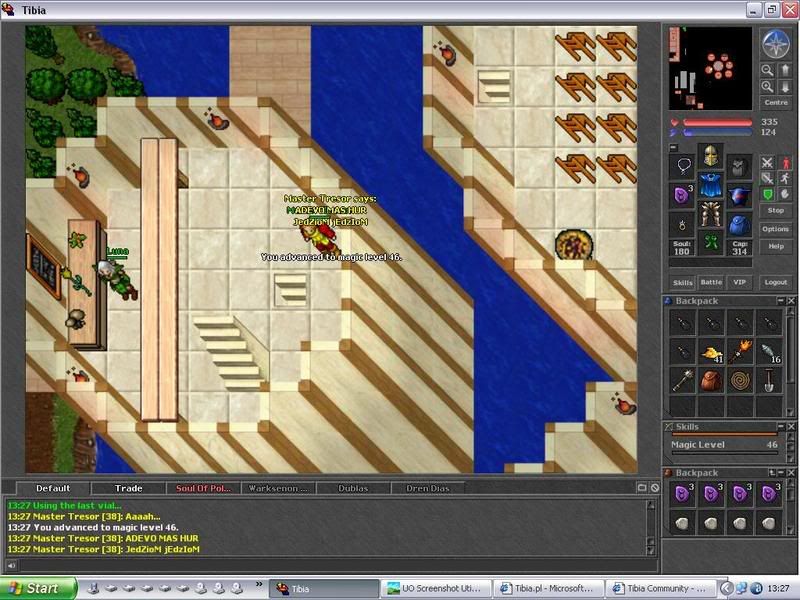
Task: Select the mace in Backpack
Action: (x=683, y=381)
